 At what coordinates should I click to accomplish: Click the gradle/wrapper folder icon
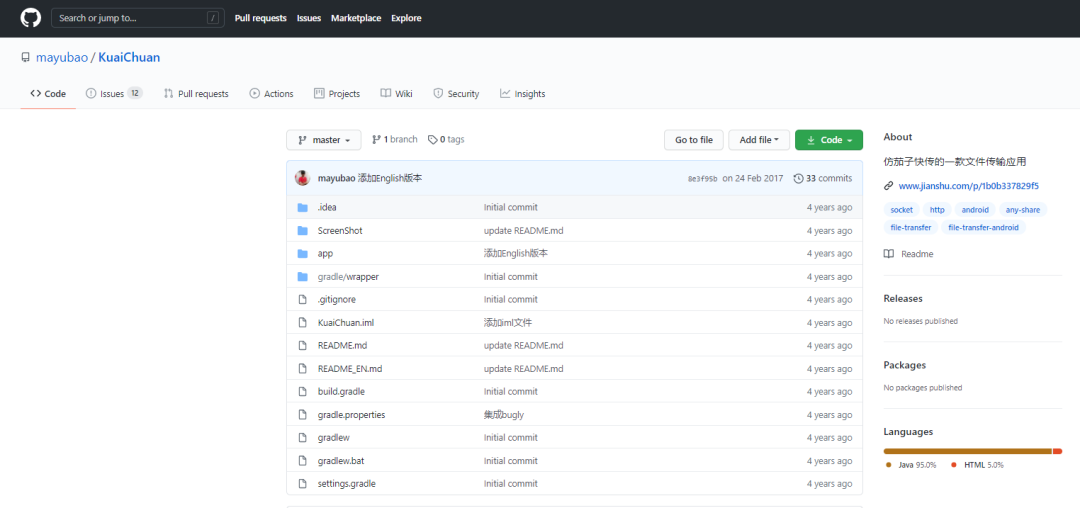pyautogui.click(x=302, y=277)
